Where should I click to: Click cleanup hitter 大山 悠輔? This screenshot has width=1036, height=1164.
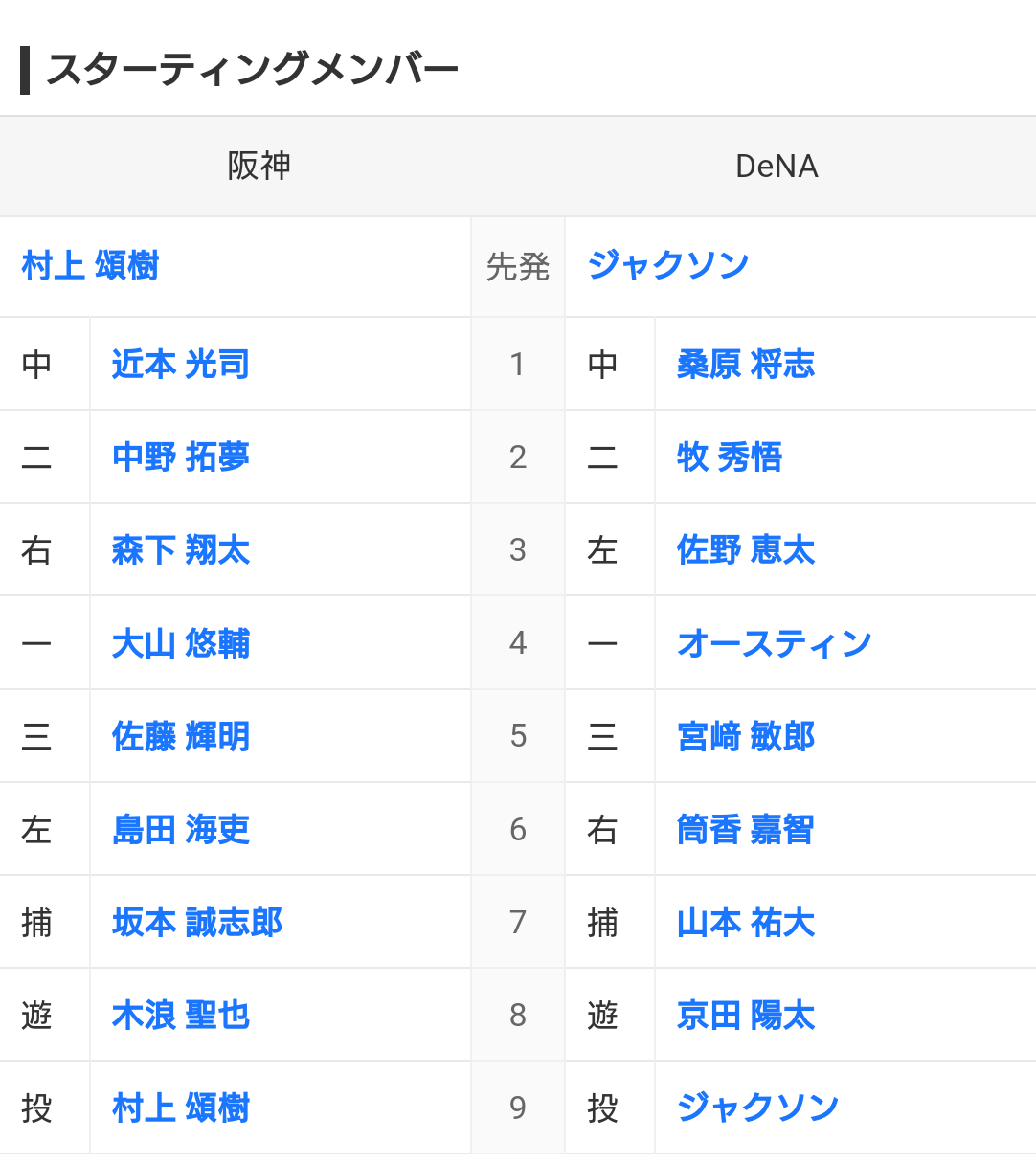tap(180, 643)
